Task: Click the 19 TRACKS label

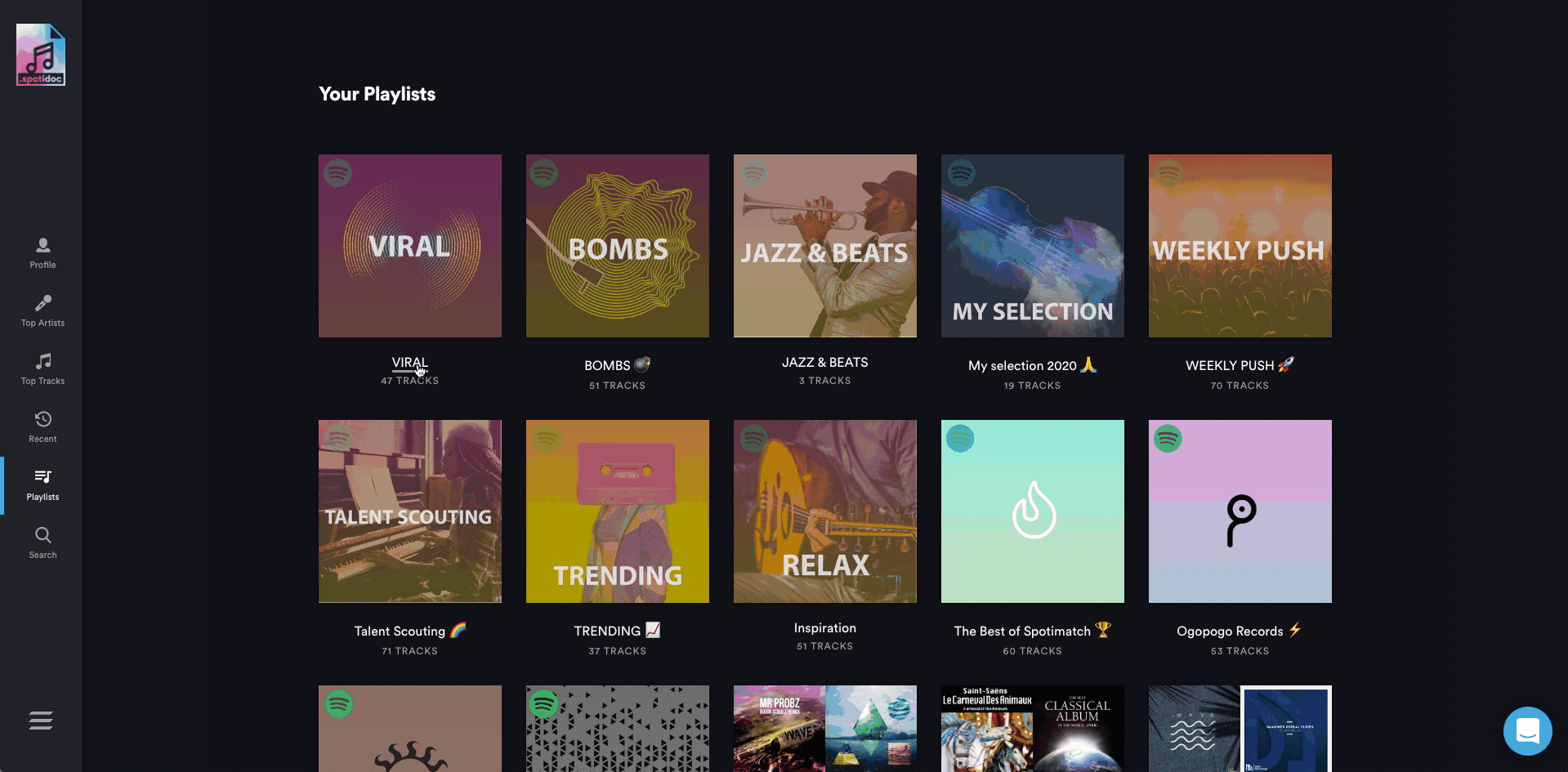Action: point(1033,386)
